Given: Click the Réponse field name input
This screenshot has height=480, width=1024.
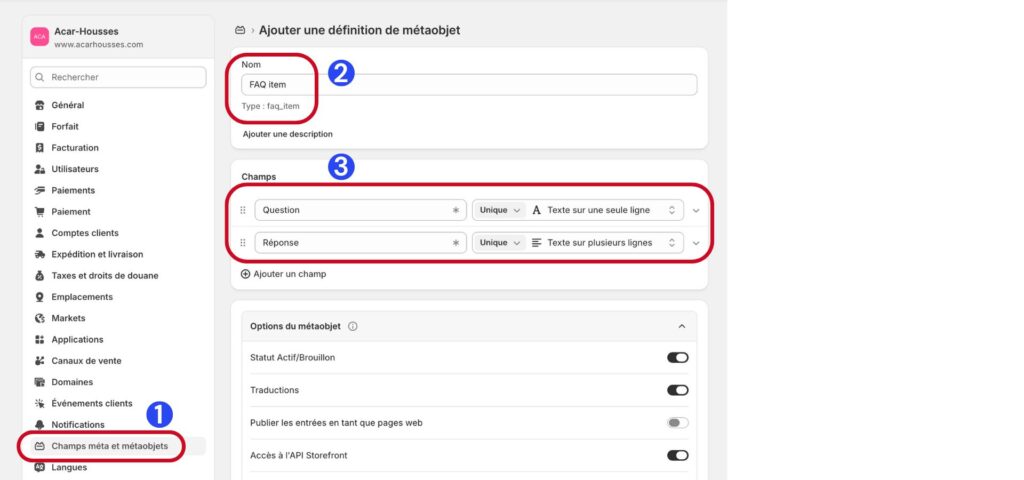Looking at the screenshot, I should coord(360,243).
